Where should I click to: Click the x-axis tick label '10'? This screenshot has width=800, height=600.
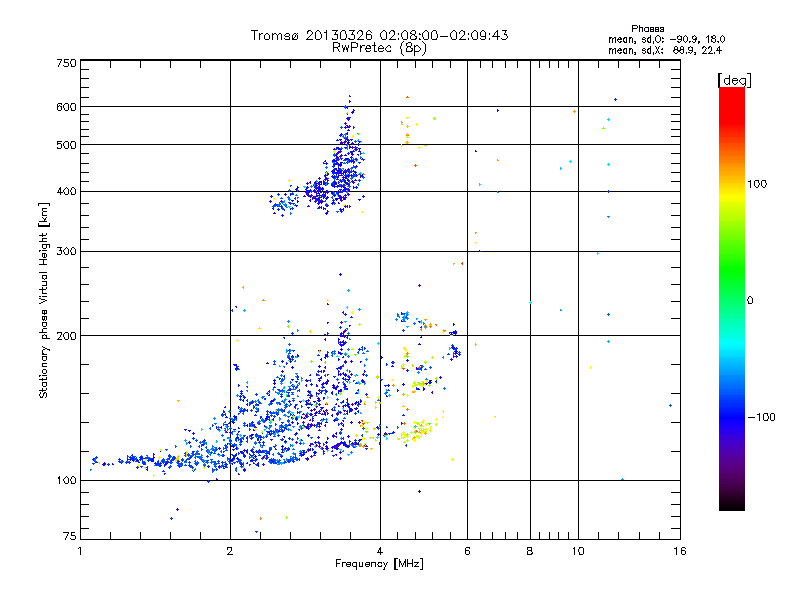[x=578, y=551]
